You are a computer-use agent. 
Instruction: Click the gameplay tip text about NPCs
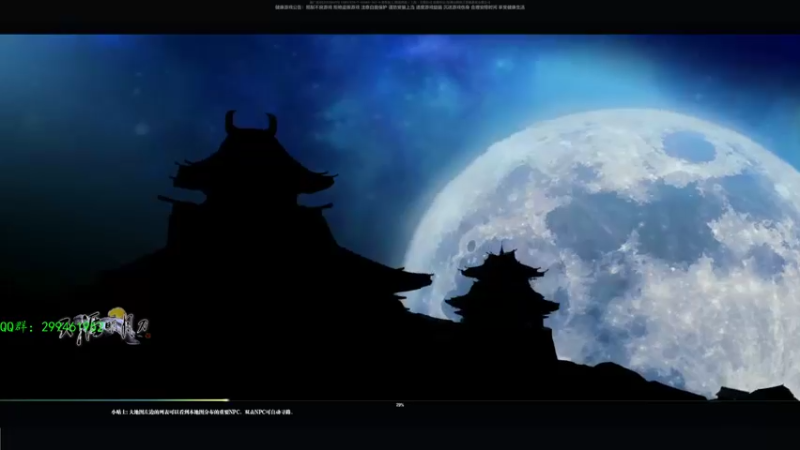(202, 412)
